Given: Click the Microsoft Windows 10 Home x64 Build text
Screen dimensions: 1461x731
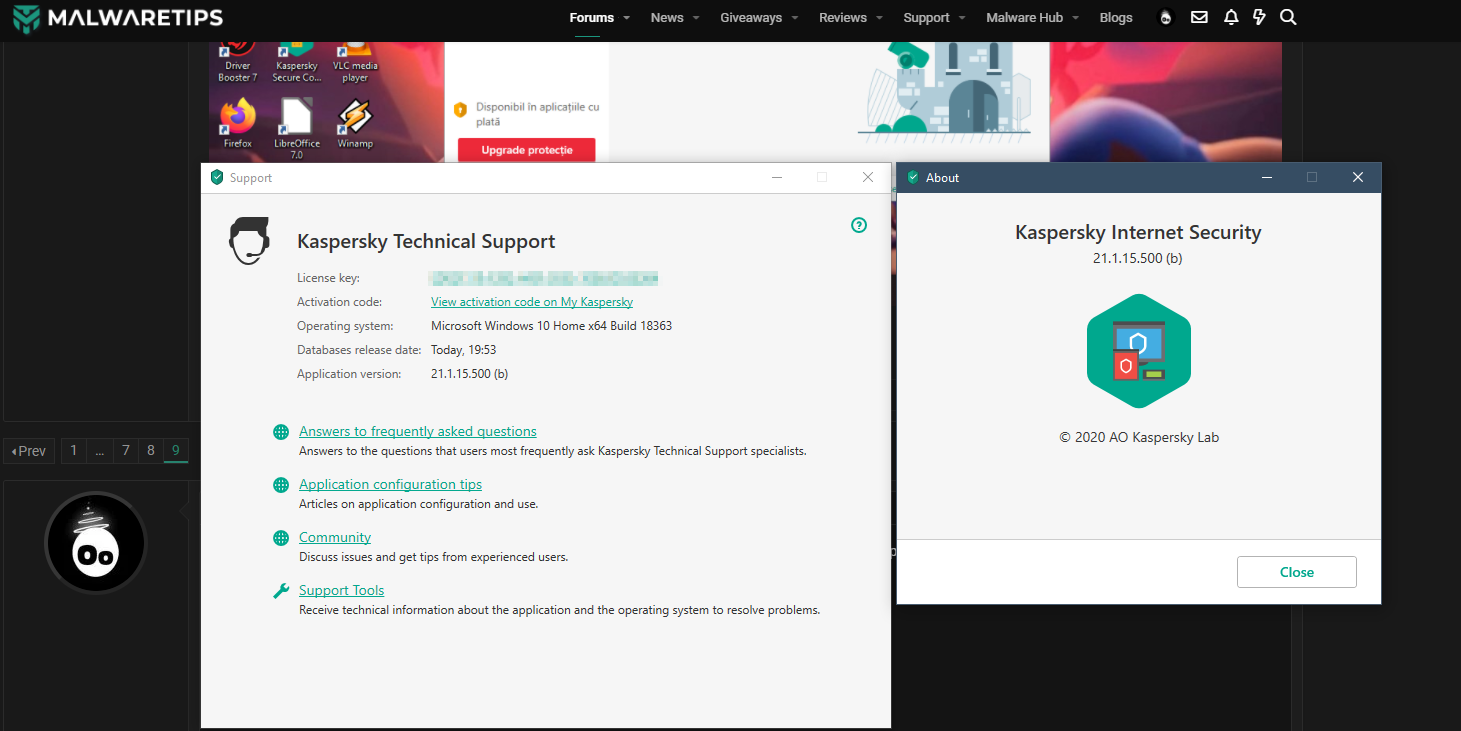Looking at the screenshot, I should pyautogui.click(x=551, y=326).
